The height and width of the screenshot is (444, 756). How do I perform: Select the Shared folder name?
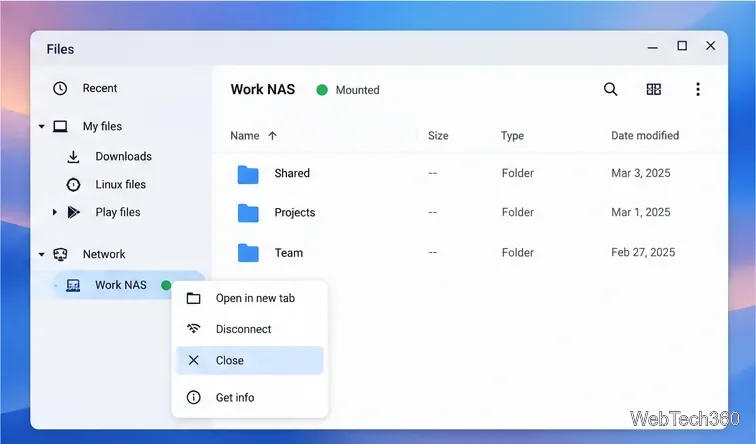pyautogui.click(x=292, y=173)
